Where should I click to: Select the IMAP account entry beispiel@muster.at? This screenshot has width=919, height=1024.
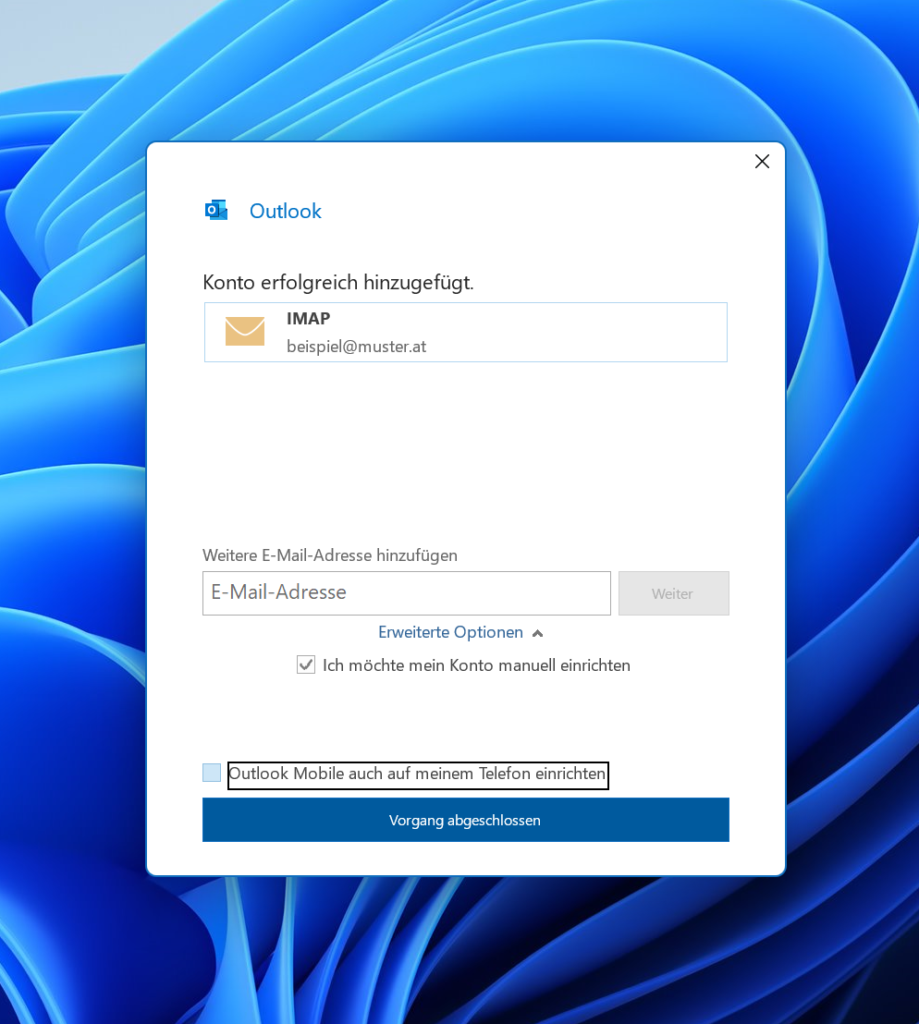tap(465, 331)
